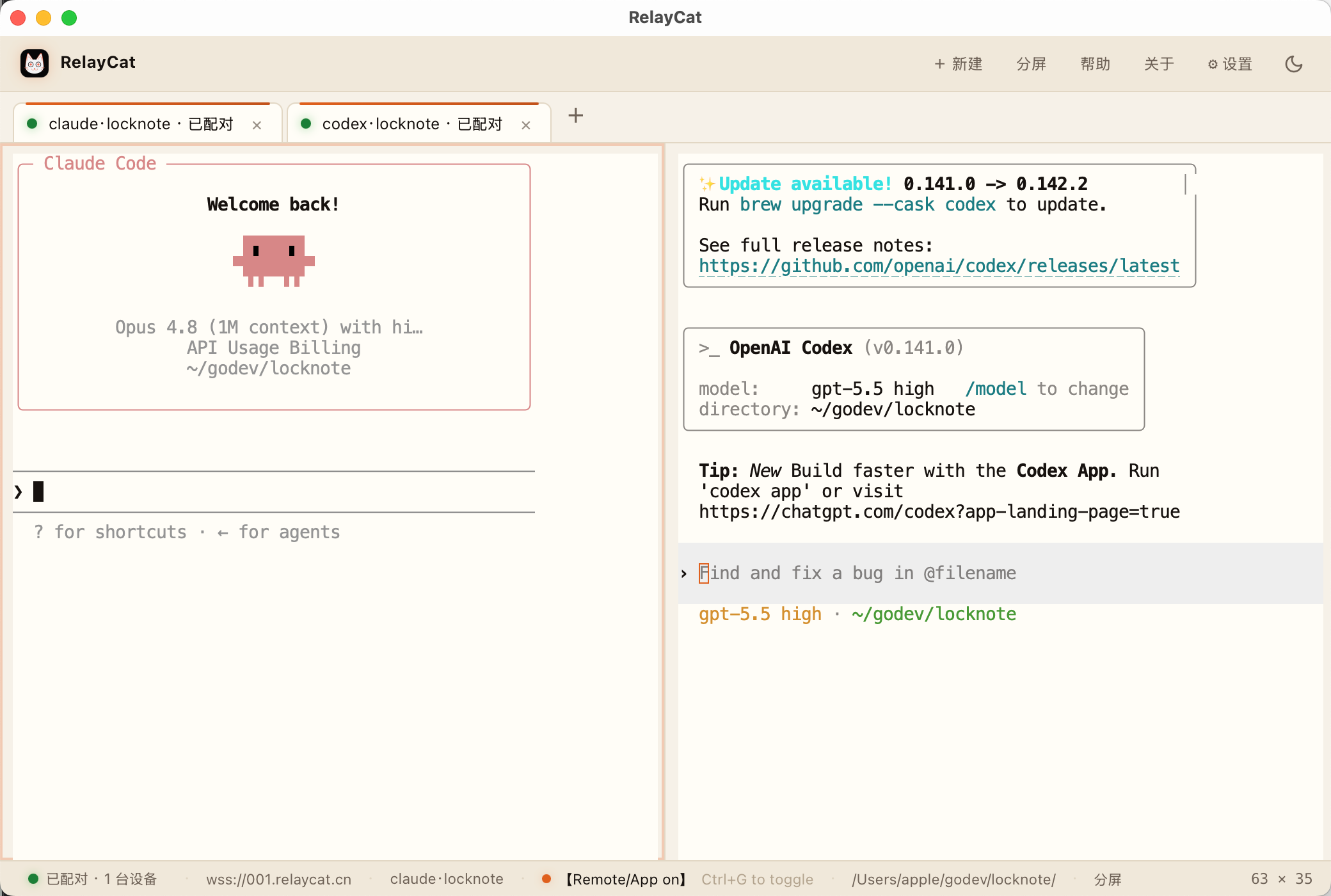
Task: Click claude·locknote in the status bar
Action: tap(447, 879)
